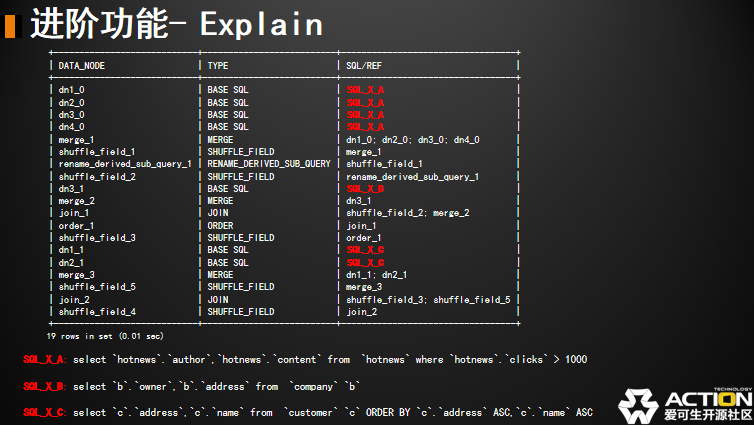Select the TYPE column header
Screen dimensions: 754x425
(x=218, y=65)
